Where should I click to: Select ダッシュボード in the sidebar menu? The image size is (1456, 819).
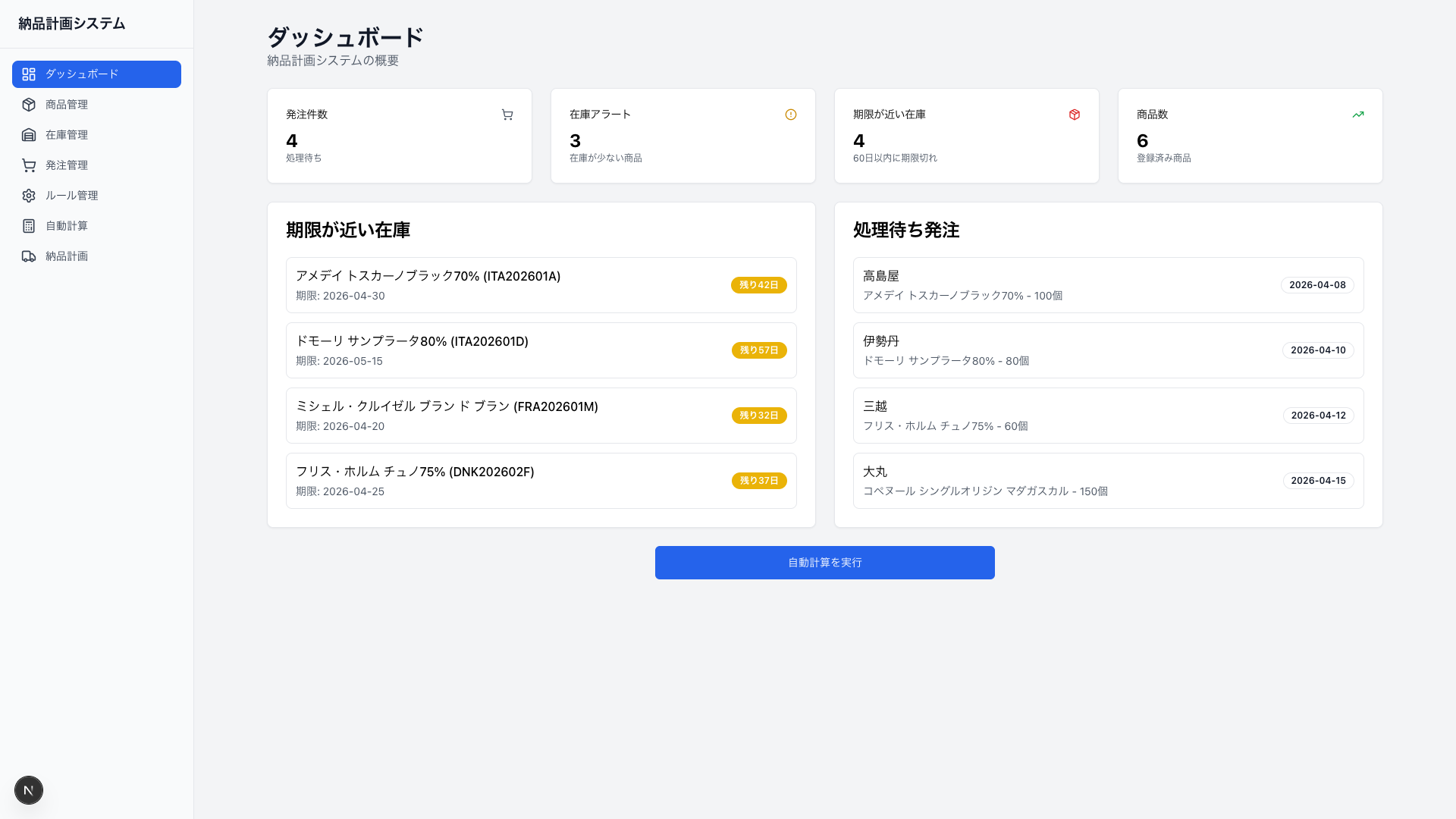(x=96, y=74)
